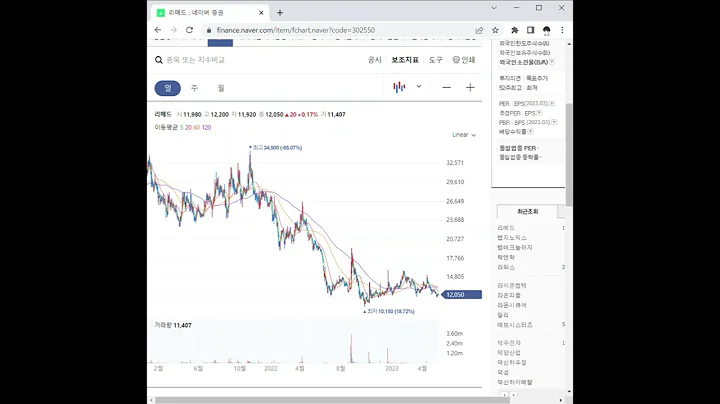Image resolution: width=720 pixels, height=404 pixels.
Task: Open the 도구 menu item
Action: point(435,60)
